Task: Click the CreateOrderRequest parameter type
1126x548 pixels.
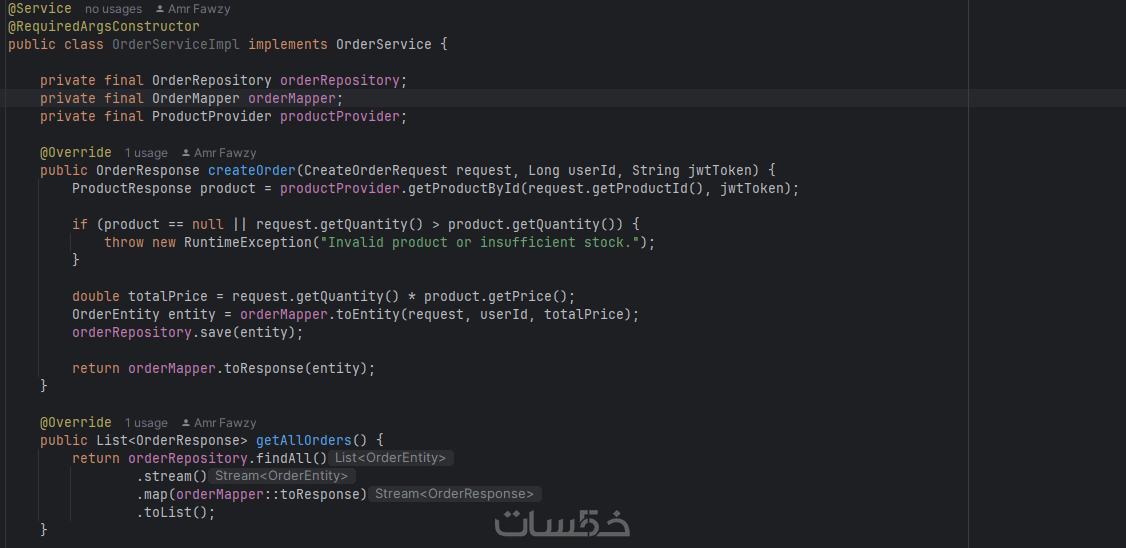Action: (x=376, y=170)
